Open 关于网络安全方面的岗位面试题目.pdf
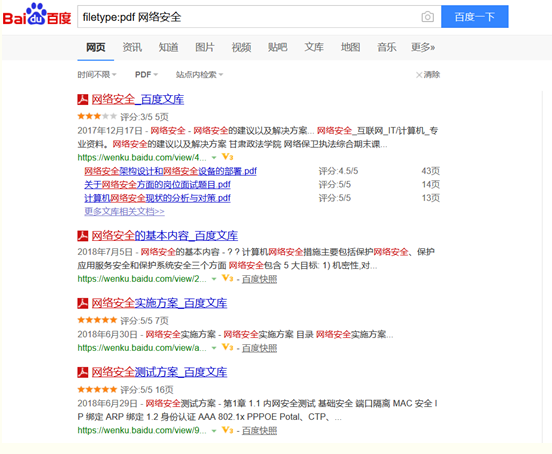The width and height of the screenshot is (552, 454). [x=157, y=185]
